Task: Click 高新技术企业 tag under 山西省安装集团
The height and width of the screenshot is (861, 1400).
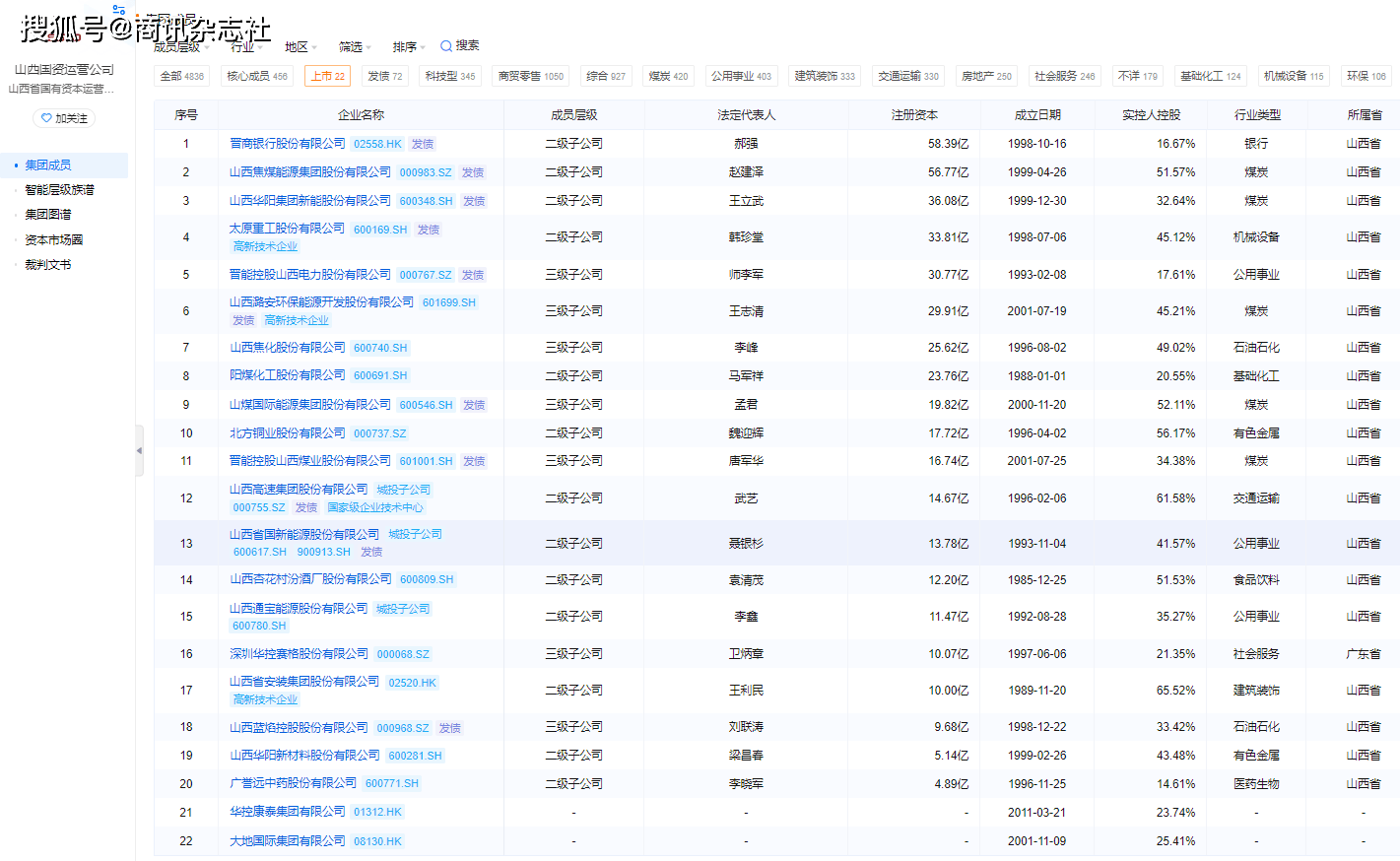Action: coord(265,699)
